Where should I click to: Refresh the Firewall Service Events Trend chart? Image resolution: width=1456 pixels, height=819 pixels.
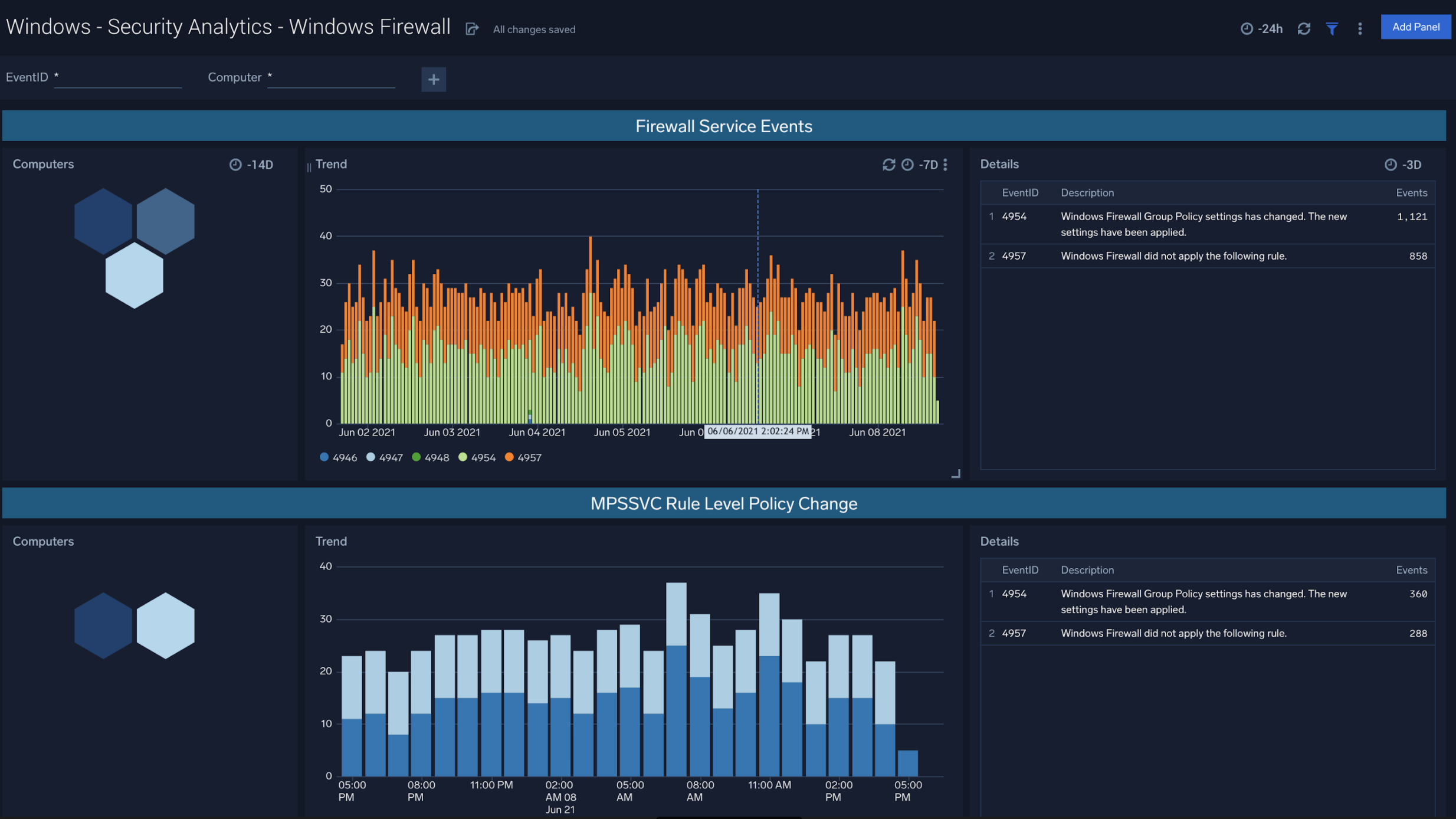(x=888, y=165)
